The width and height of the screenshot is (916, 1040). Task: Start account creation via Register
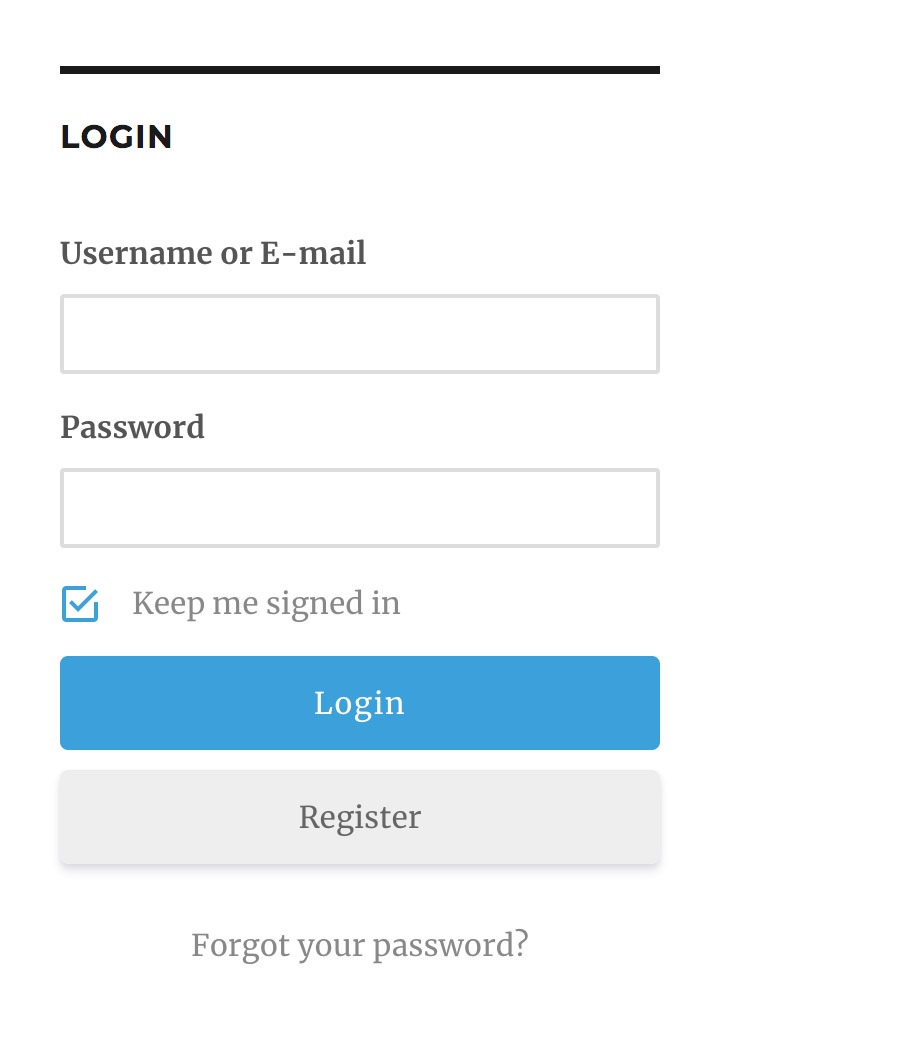pyautogui.click(x=359, y=817)
